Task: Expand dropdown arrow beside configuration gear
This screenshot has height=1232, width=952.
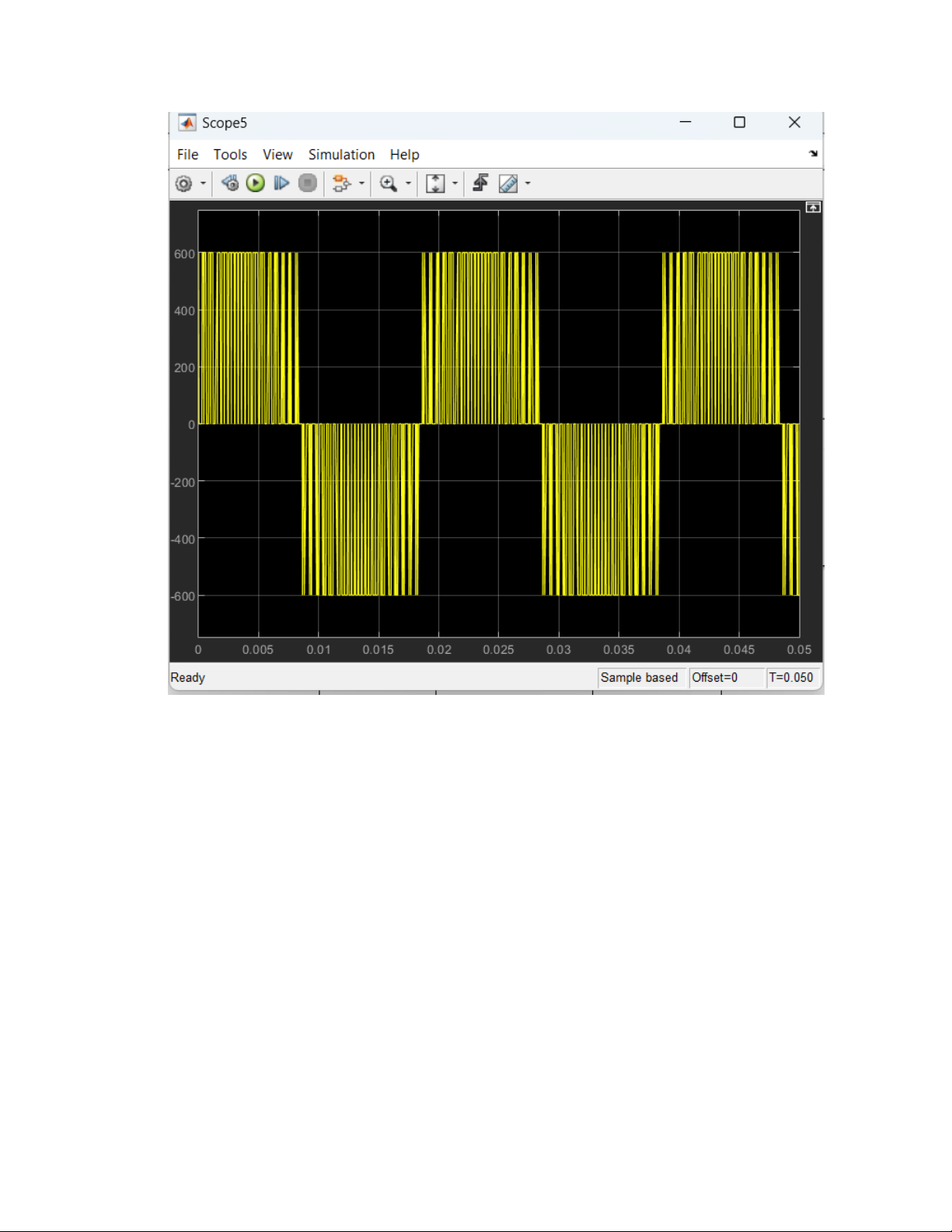Action: 204,183
